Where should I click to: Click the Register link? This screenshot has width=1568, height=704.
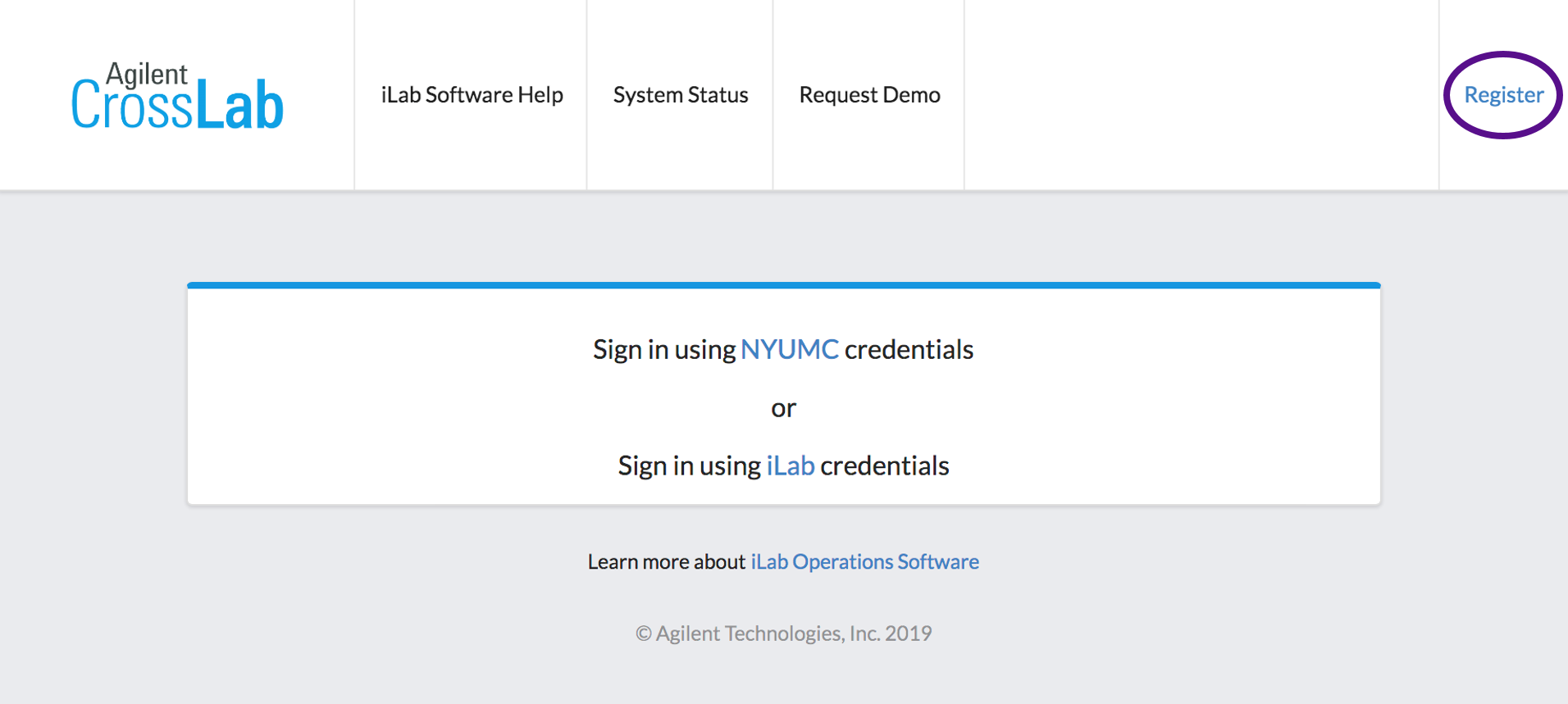point(1503,95)
